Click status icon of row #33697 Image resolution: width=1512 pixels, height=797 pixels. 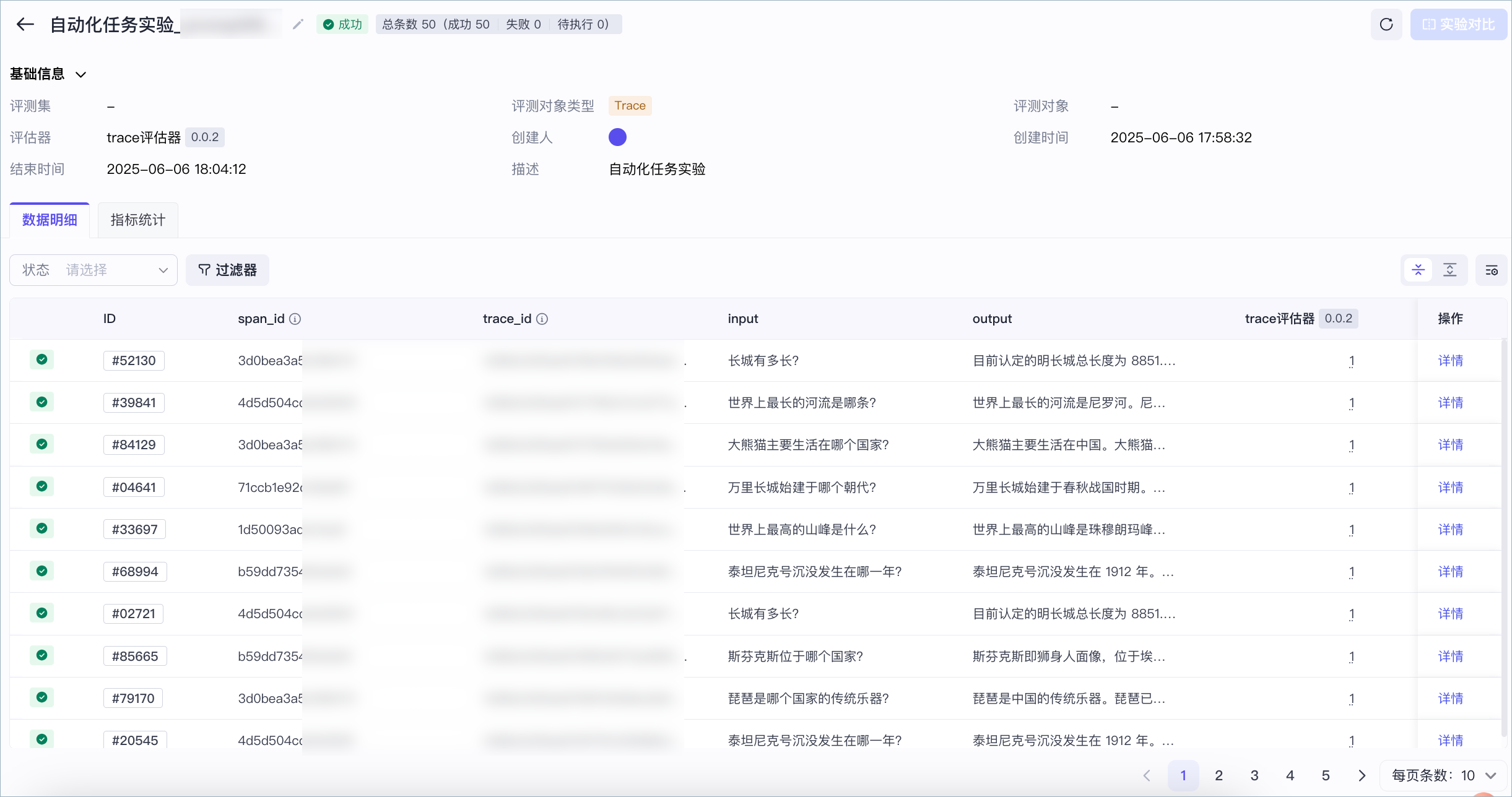[x=41, y=528]
